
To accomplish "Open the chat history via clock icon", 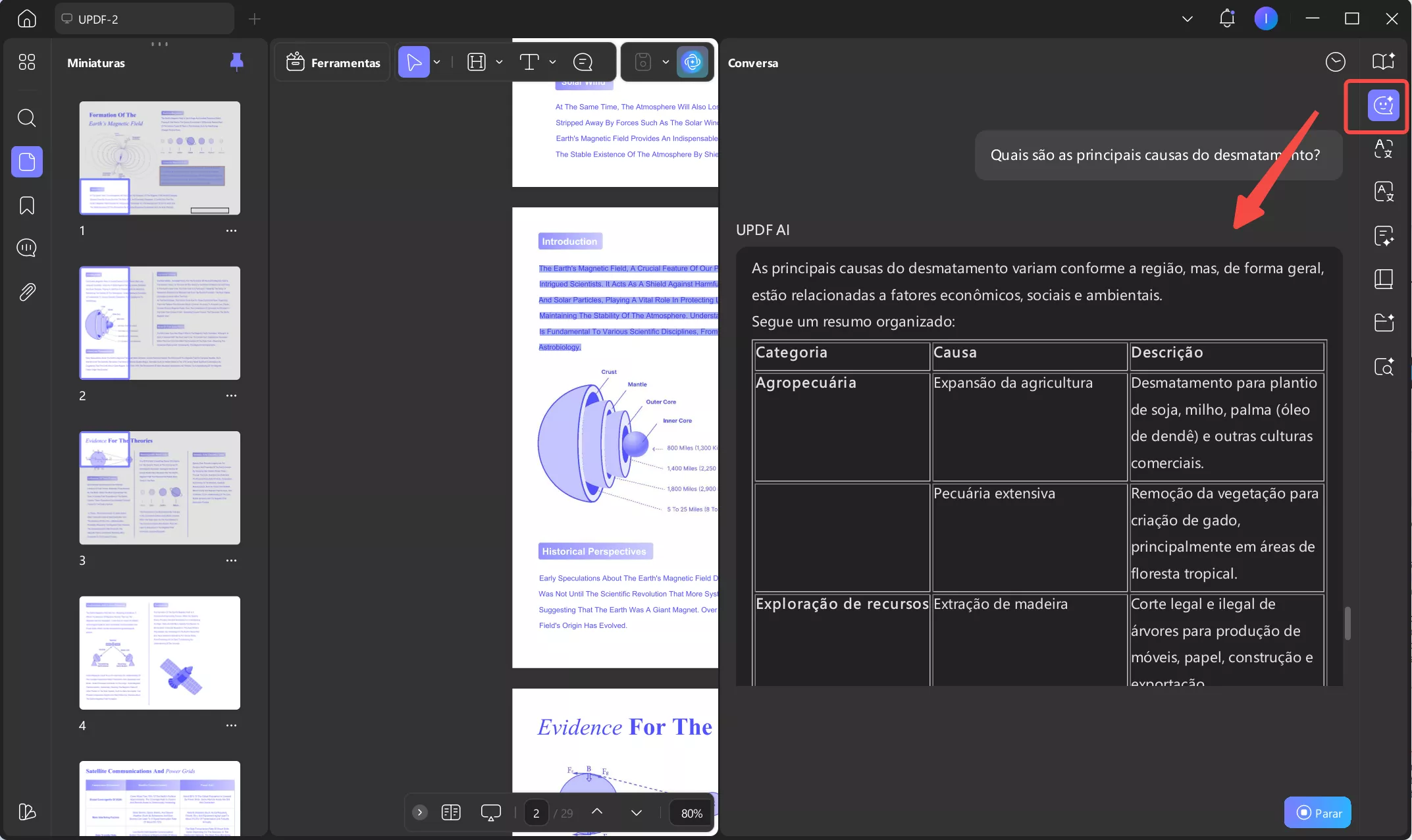I will pos(1336,62).
